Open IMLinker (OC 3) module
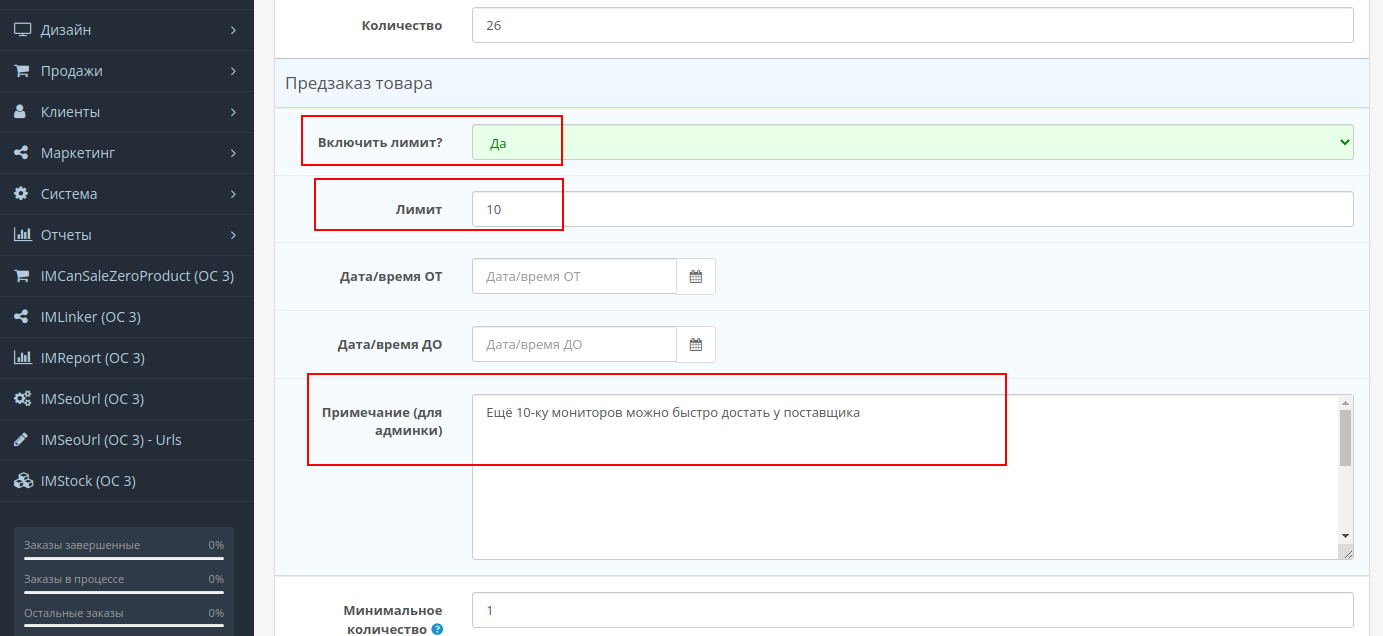This screenshot has height=636, width=1383. click(127, 317)
